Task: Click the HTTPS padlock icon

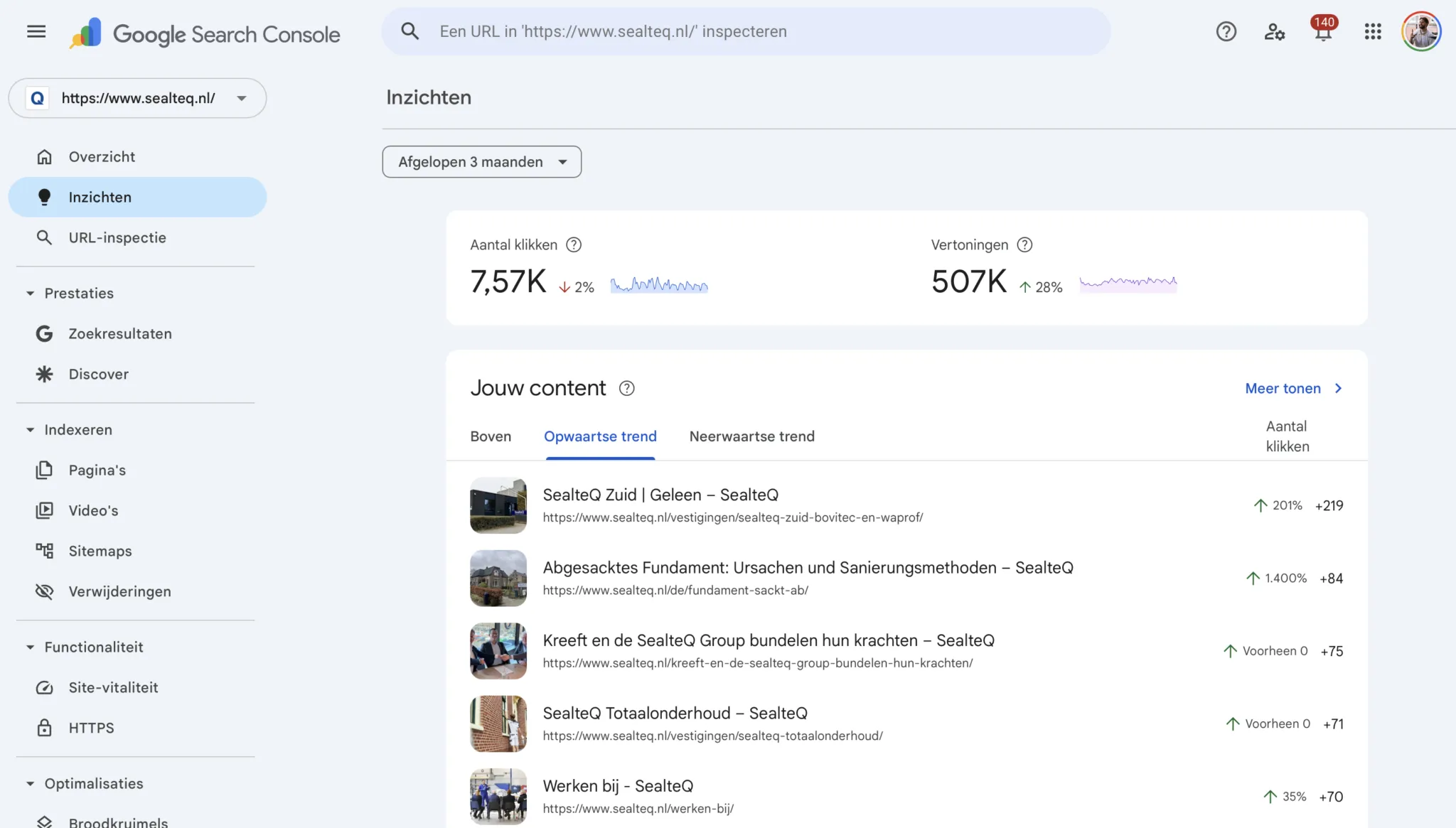Action: point(44,728)
